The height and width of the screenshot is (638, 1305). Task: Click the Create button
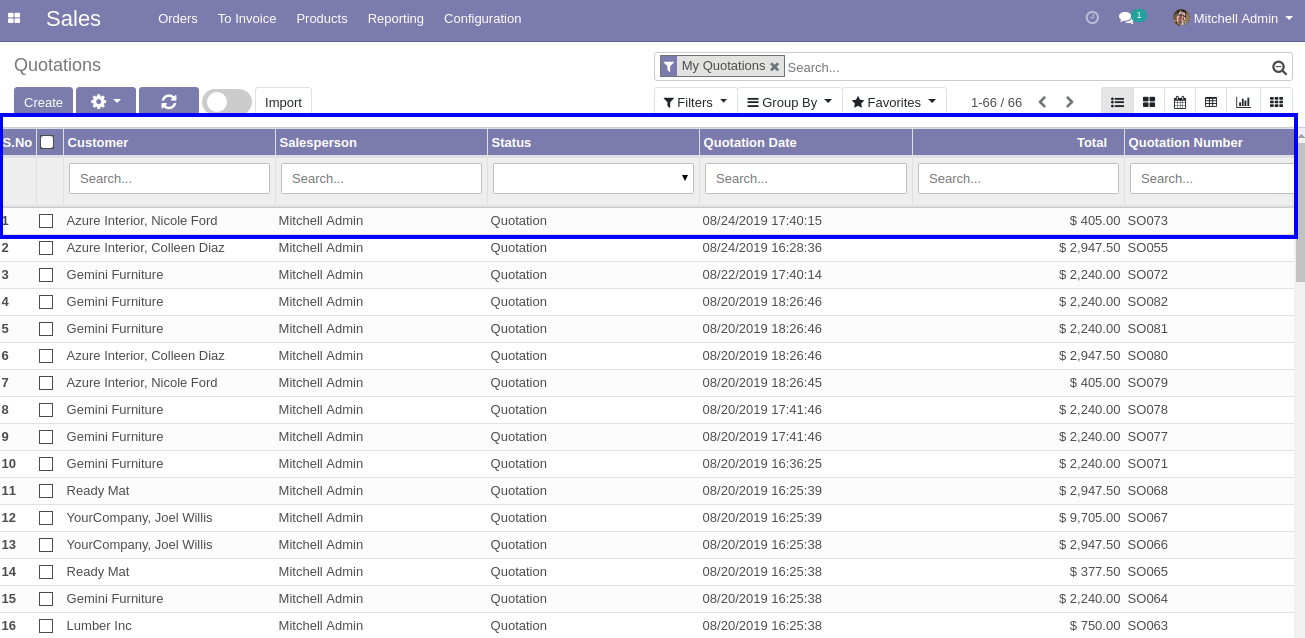pyautogui.click(x=43, y=102)
